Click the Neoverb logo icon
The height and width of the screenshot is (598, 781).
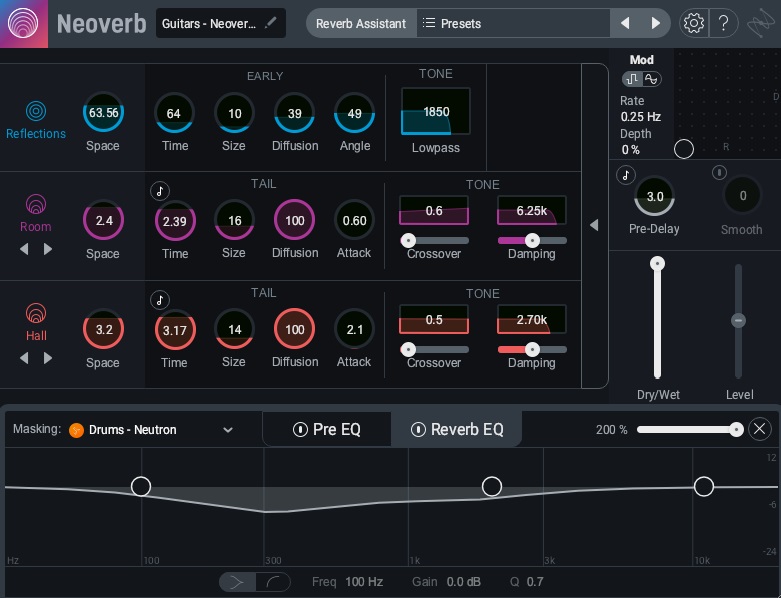pos(23,23)
